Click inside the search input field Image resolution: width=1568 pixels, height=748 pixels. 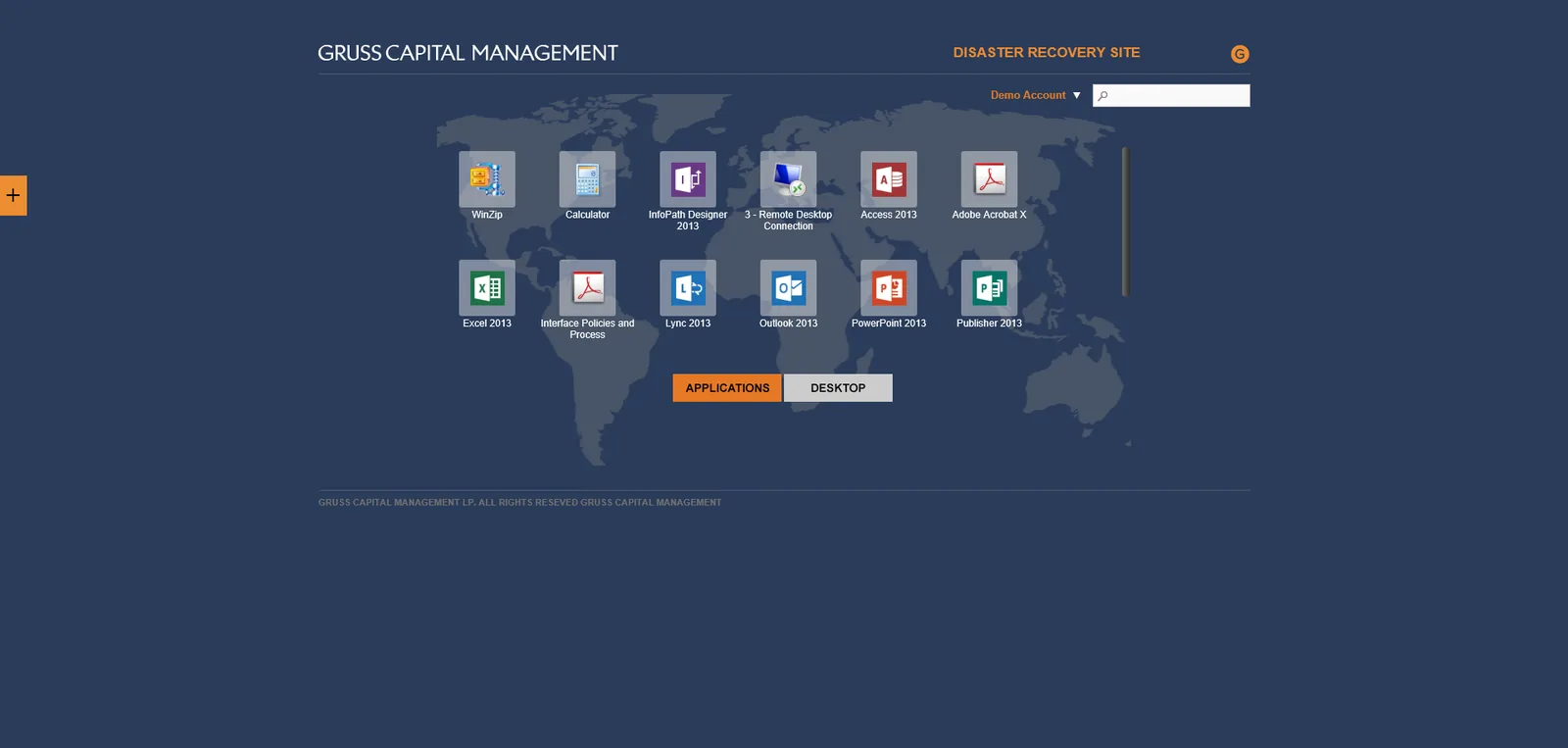1171,95
